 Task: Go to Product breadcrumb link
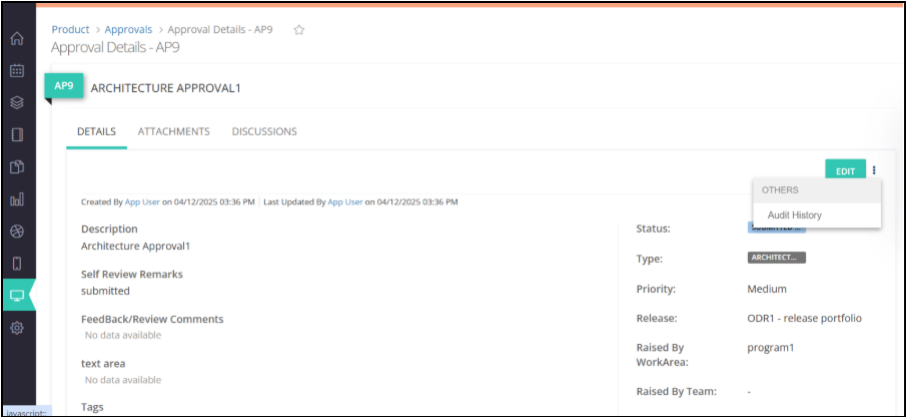tap(70, 29)
